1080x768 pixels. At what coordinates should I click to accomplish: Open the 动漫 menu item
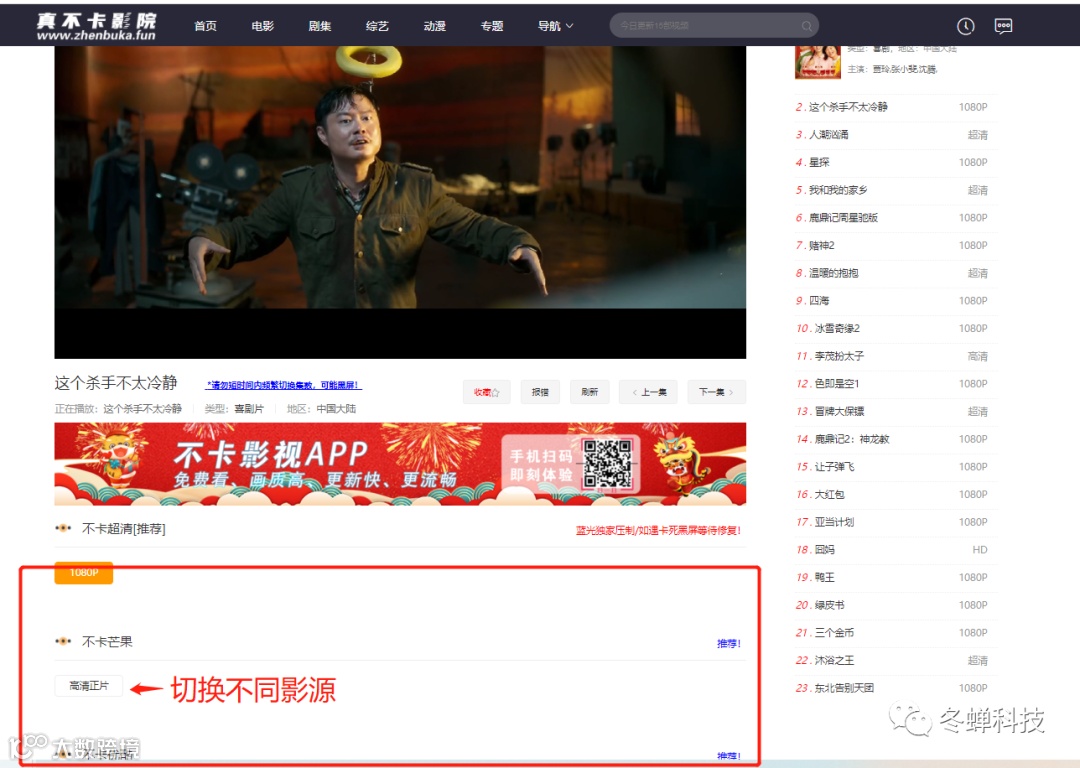pyautogui.click(x=434, y=26)
